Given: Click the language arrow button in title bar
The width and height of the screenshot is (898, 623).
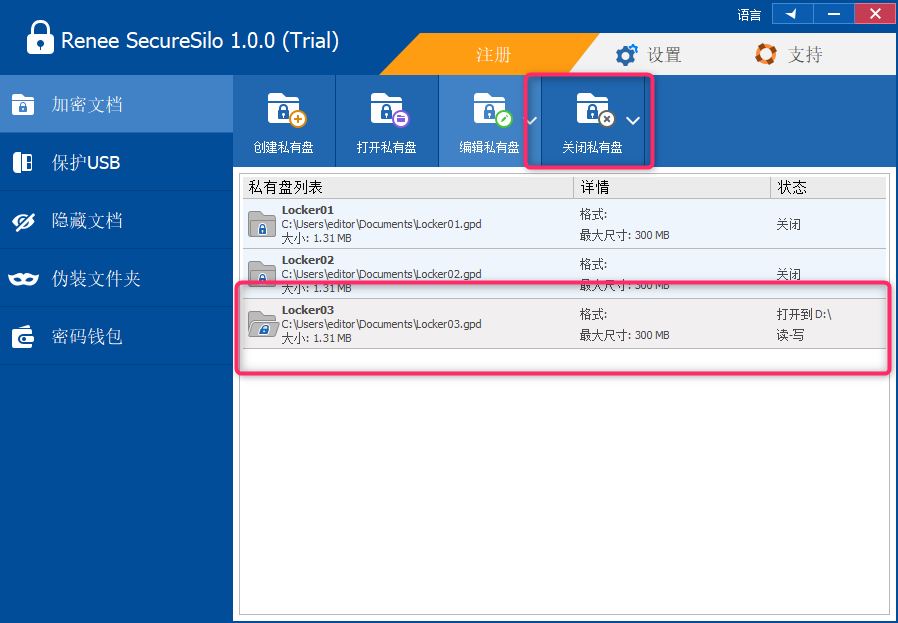Looking at the screenshot, I should (x=793, y=14).
